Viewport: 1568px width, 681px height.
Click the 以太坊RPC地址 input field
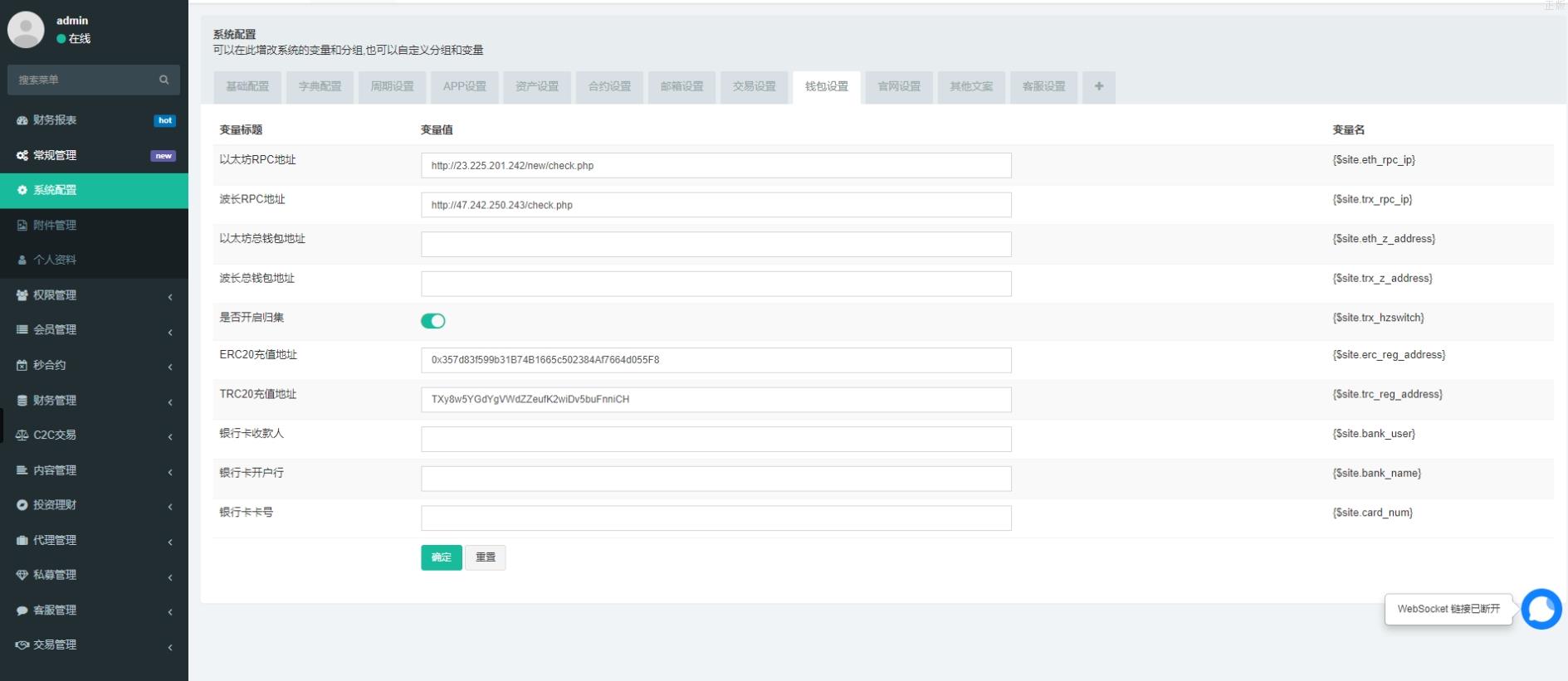(716, 165)
